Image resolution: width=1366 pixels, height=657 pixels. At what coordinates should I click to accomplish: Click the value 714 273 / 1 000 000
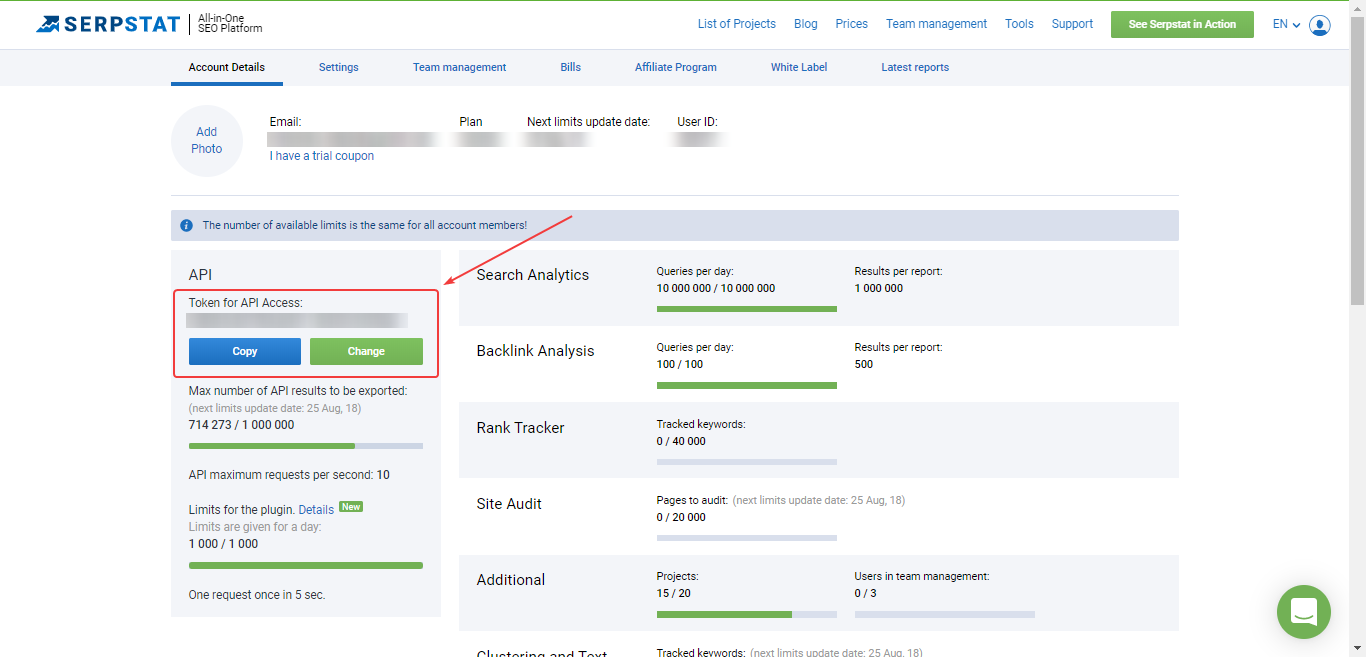(x=242, y=425)
